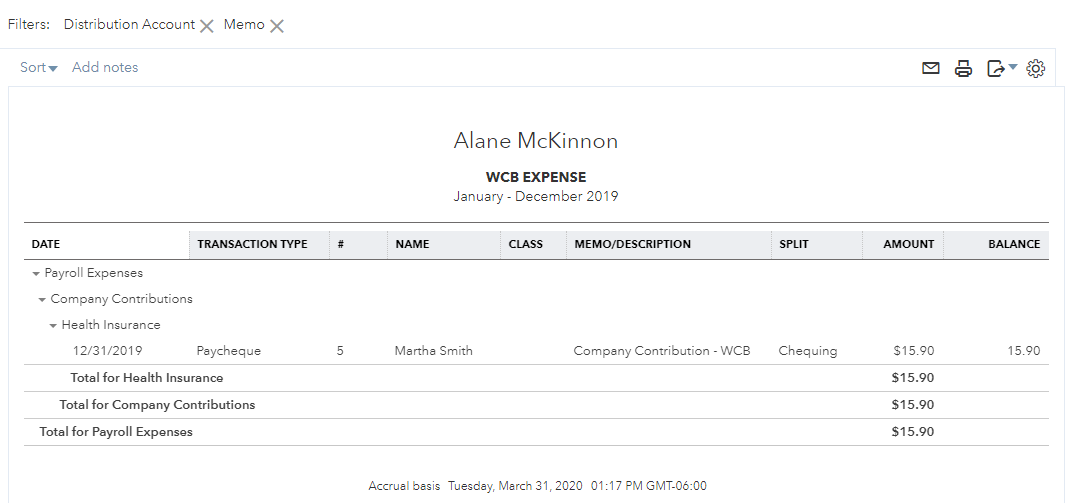Click the Alane McKinnon company name
Image resolution: width=1066 pixels, height=503 pixels.
click(x=536, y=141)
